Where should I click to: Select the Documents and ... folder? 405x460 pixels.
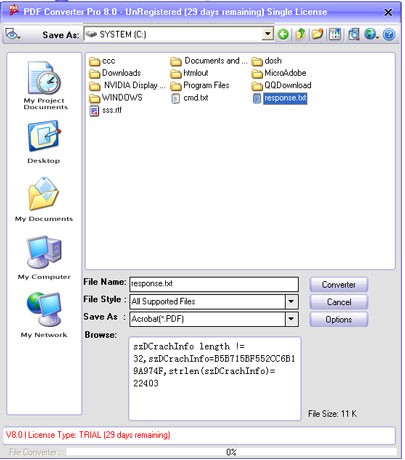tap(209, 61)
